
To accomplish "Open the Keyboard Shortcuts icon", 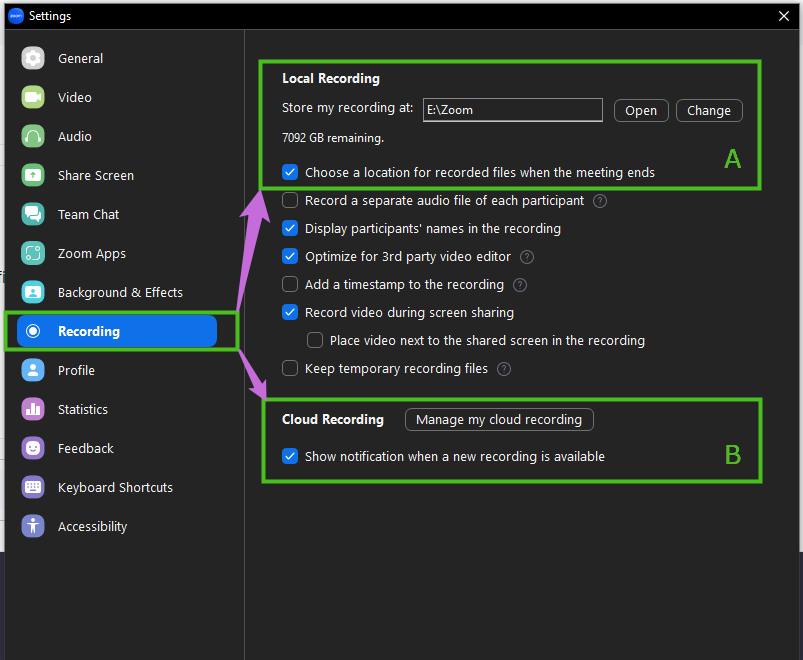I will click(33, 487).
